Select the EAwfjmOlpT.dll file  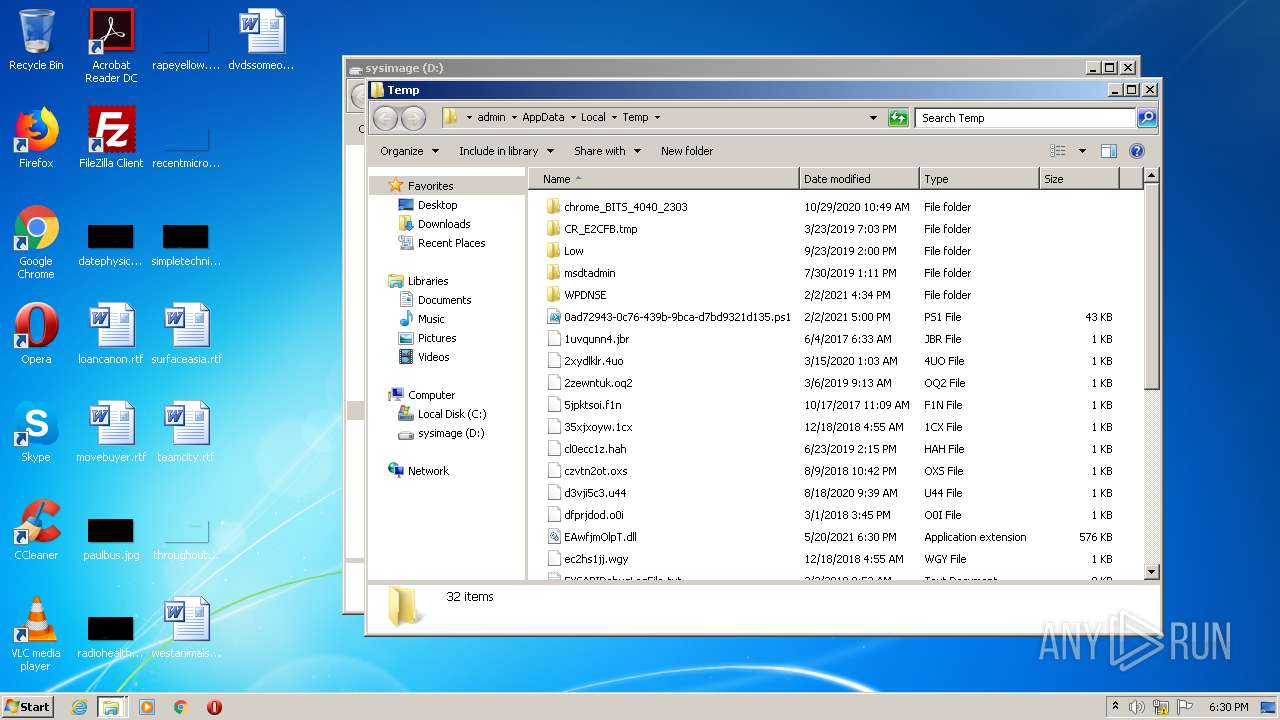coord(600,537)
